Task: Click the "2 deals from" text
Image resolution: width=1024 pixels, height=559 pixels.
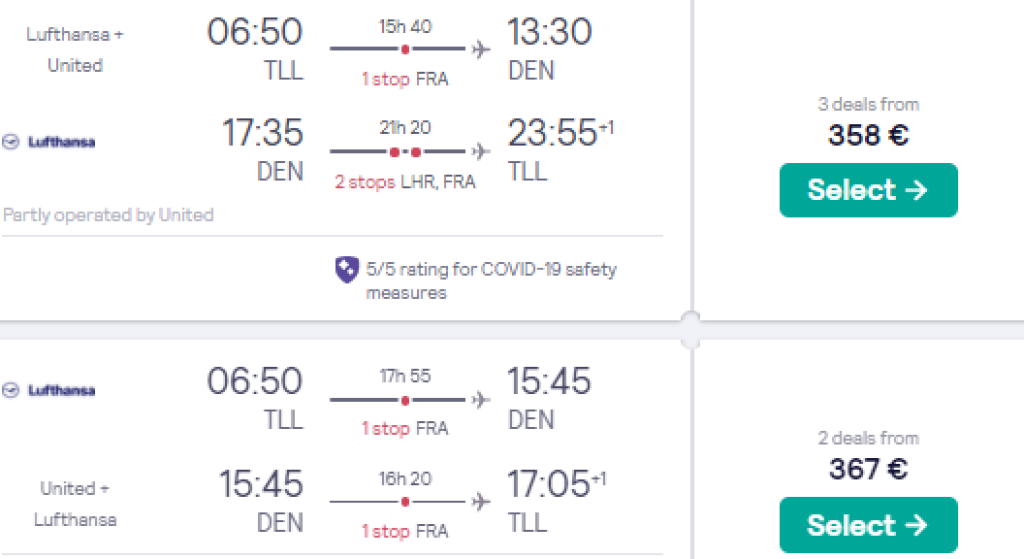Action: point(868,438)
